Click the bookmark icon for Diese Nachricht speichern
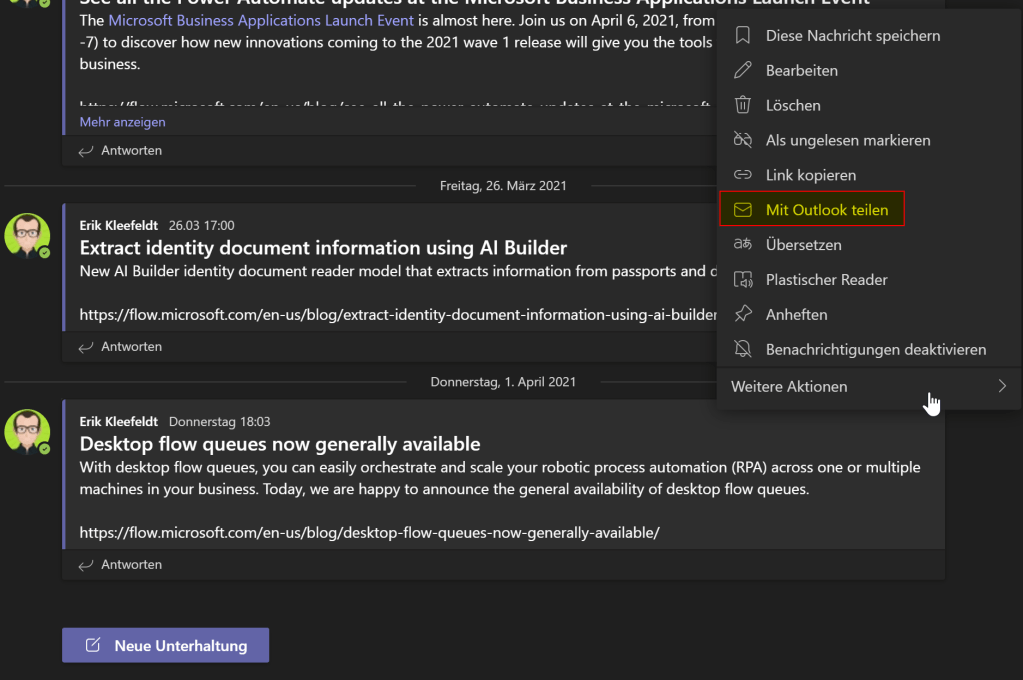Viewport: 1023px width, 680px height. [x=742, y=36]
